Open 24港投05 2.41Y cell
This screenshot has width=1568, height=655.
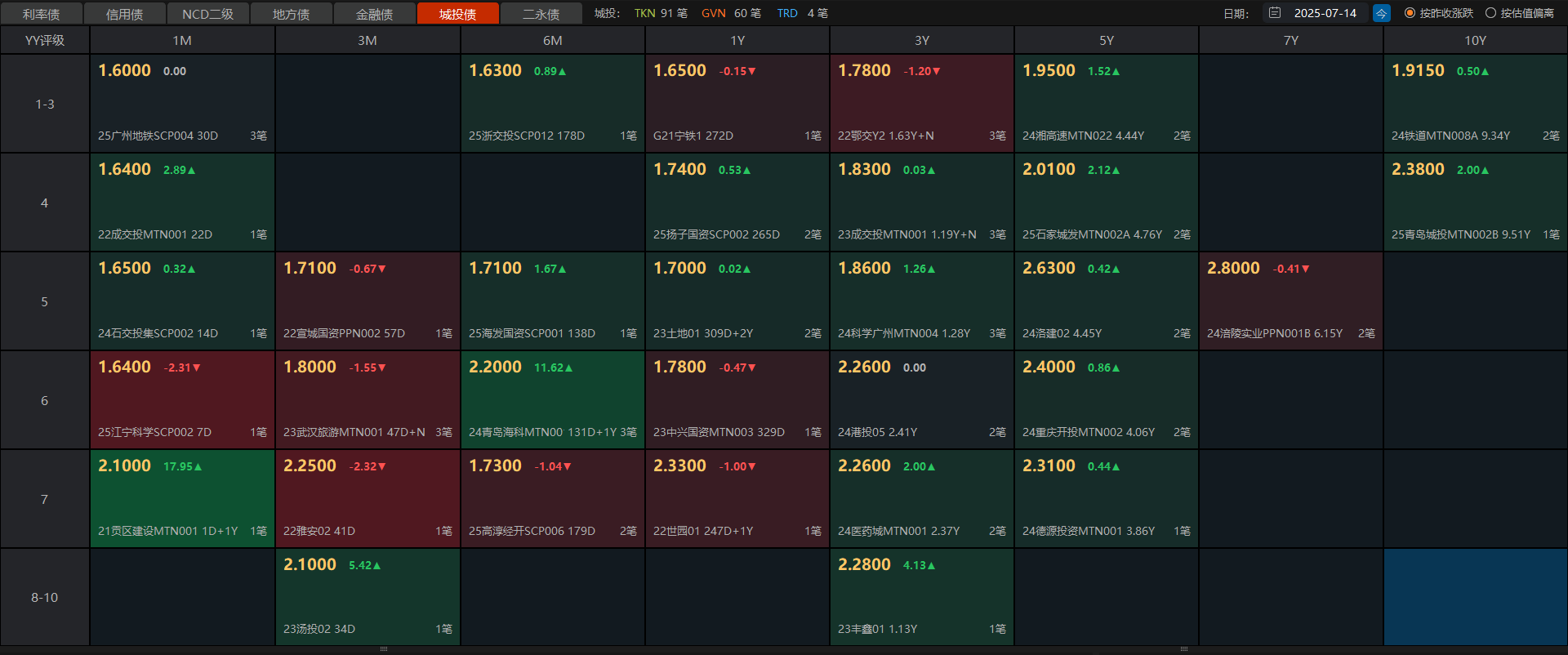922,400
